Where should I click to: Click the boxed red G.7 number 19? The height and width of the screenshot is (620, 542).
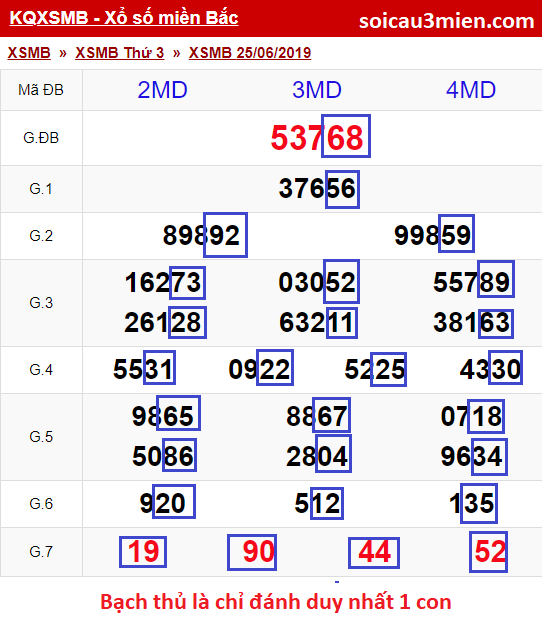(143, 552)
